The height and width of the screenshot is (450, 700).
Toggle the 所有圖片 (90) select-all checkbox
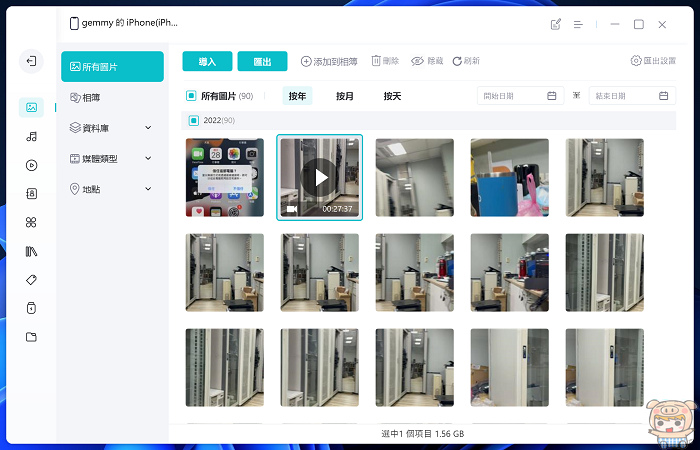[x=191, y=96]
